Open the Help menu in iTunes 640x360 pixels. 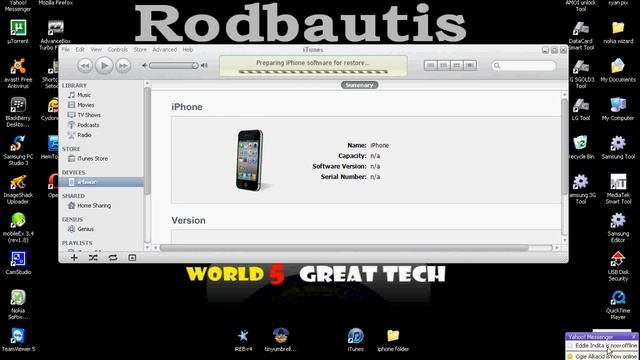pyautogui.click(x=188, y=49)
